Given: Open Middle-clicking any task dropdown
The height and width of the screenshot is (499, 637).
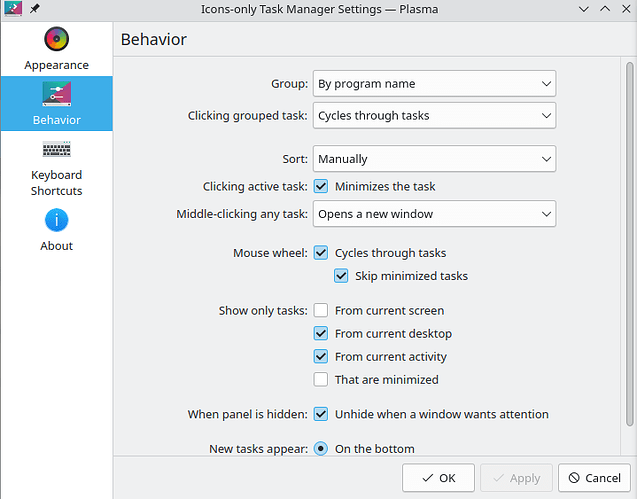Looking at the screenshot, I should tap(434, 214).
